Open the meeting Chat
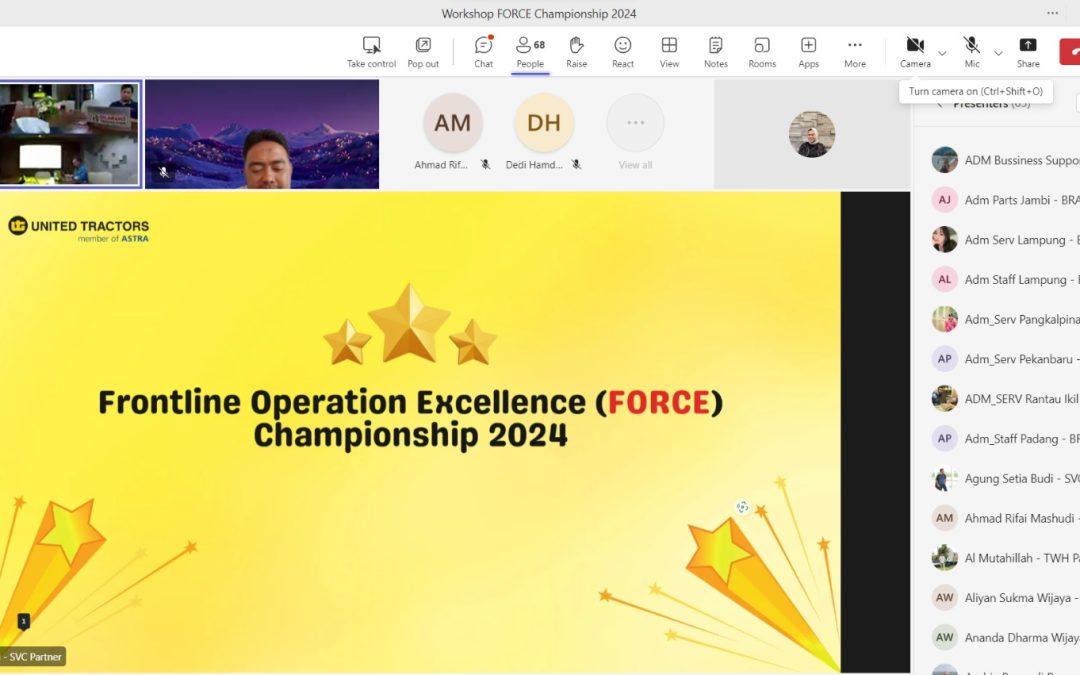Screen dimensions: 1080x675 point(484,52)
